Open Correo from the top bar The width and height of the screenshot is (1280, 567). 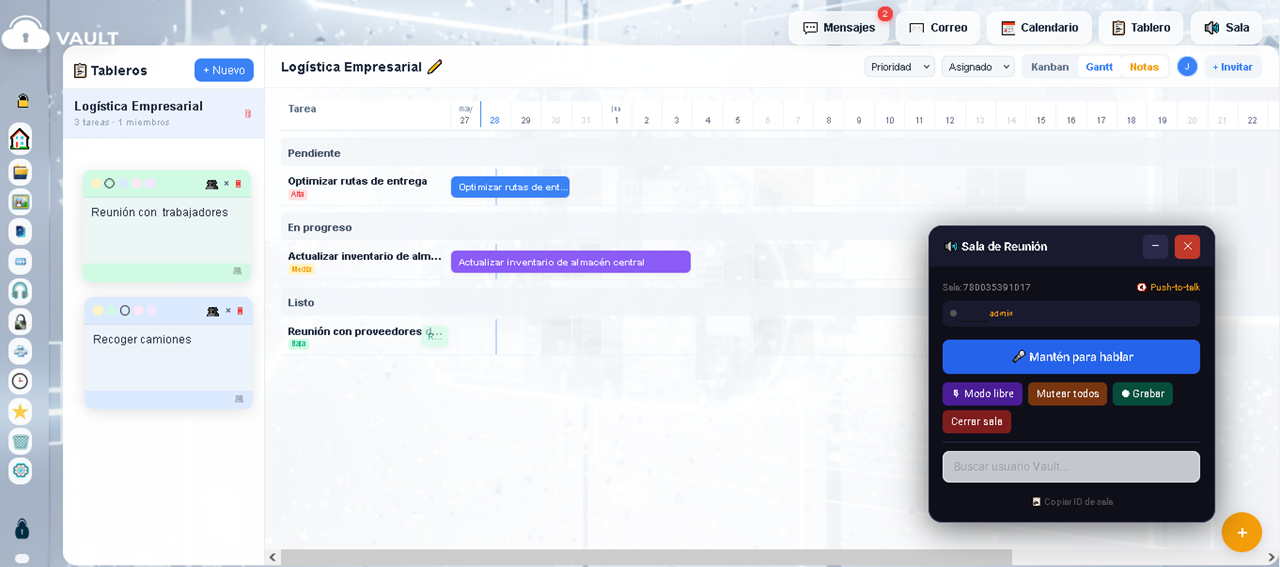[938, 28]
